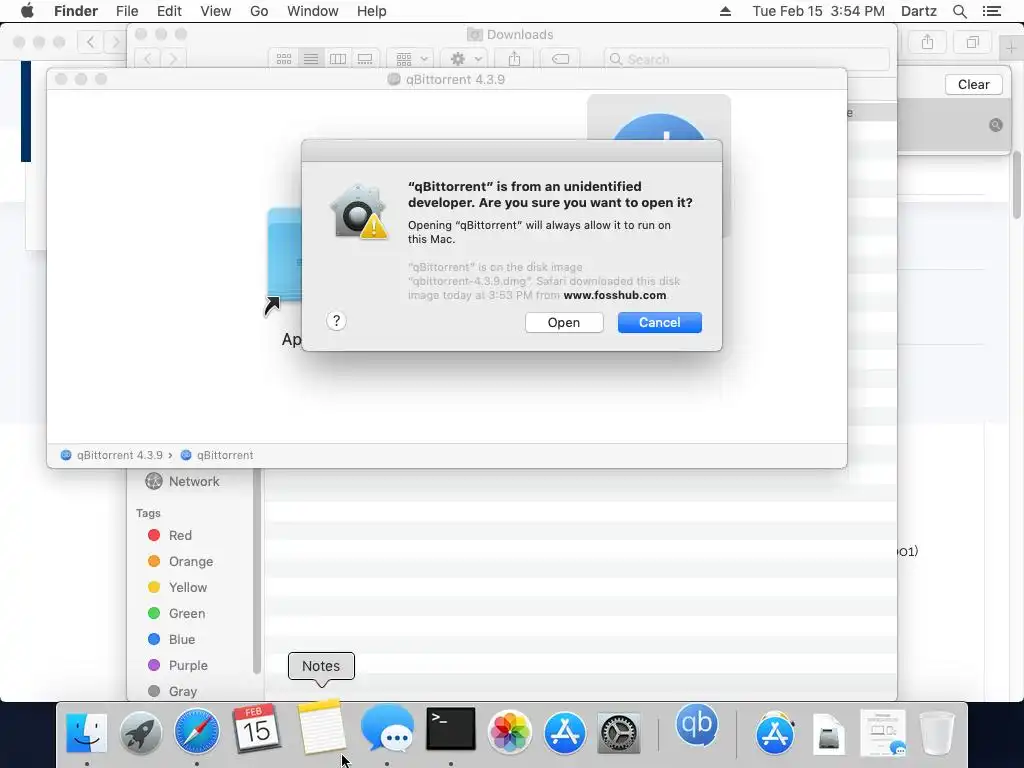Click the disk image document icon in the Dock
Screen dimensions: 1024x768
pos(829,734)
